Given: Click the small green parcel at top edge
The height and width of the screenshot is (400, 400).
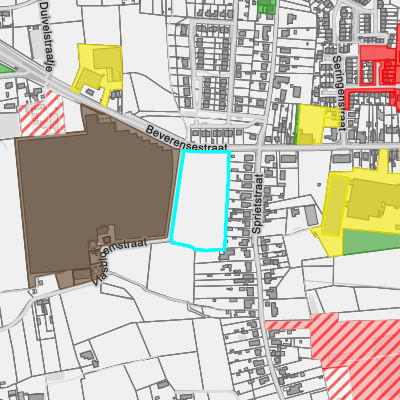Looking at the screenshot, I should (267, 7).
